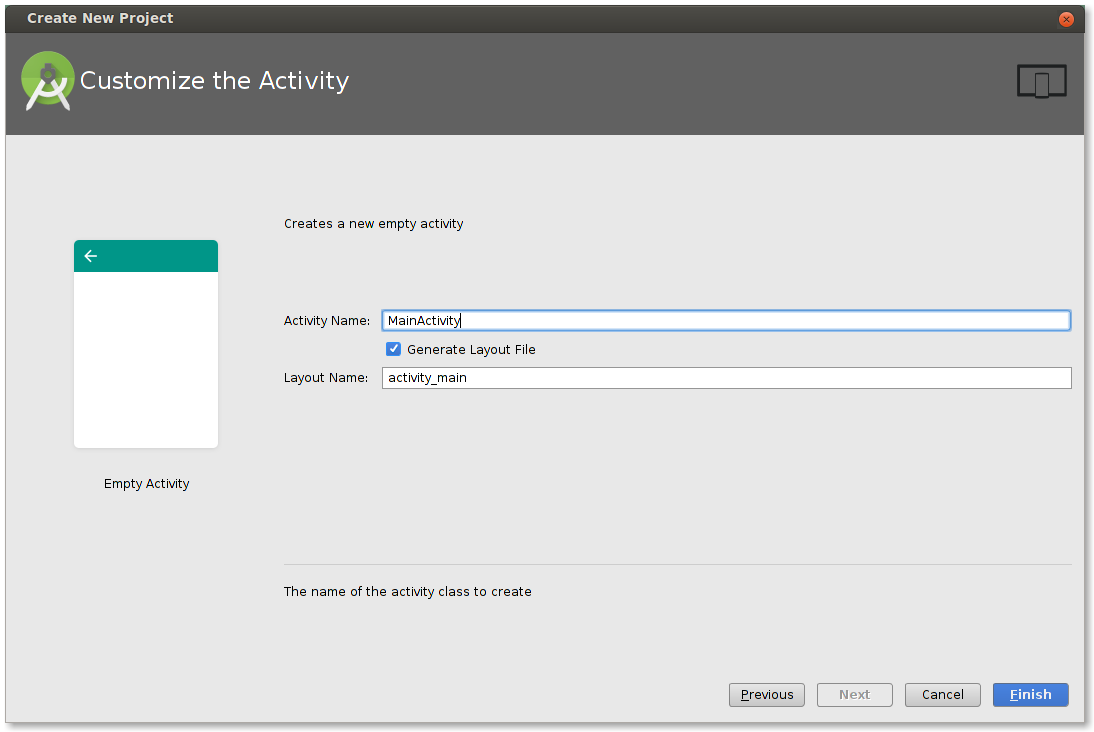Click the Layout Name text field
1094x732 pixels.
(x=726, y=378)
